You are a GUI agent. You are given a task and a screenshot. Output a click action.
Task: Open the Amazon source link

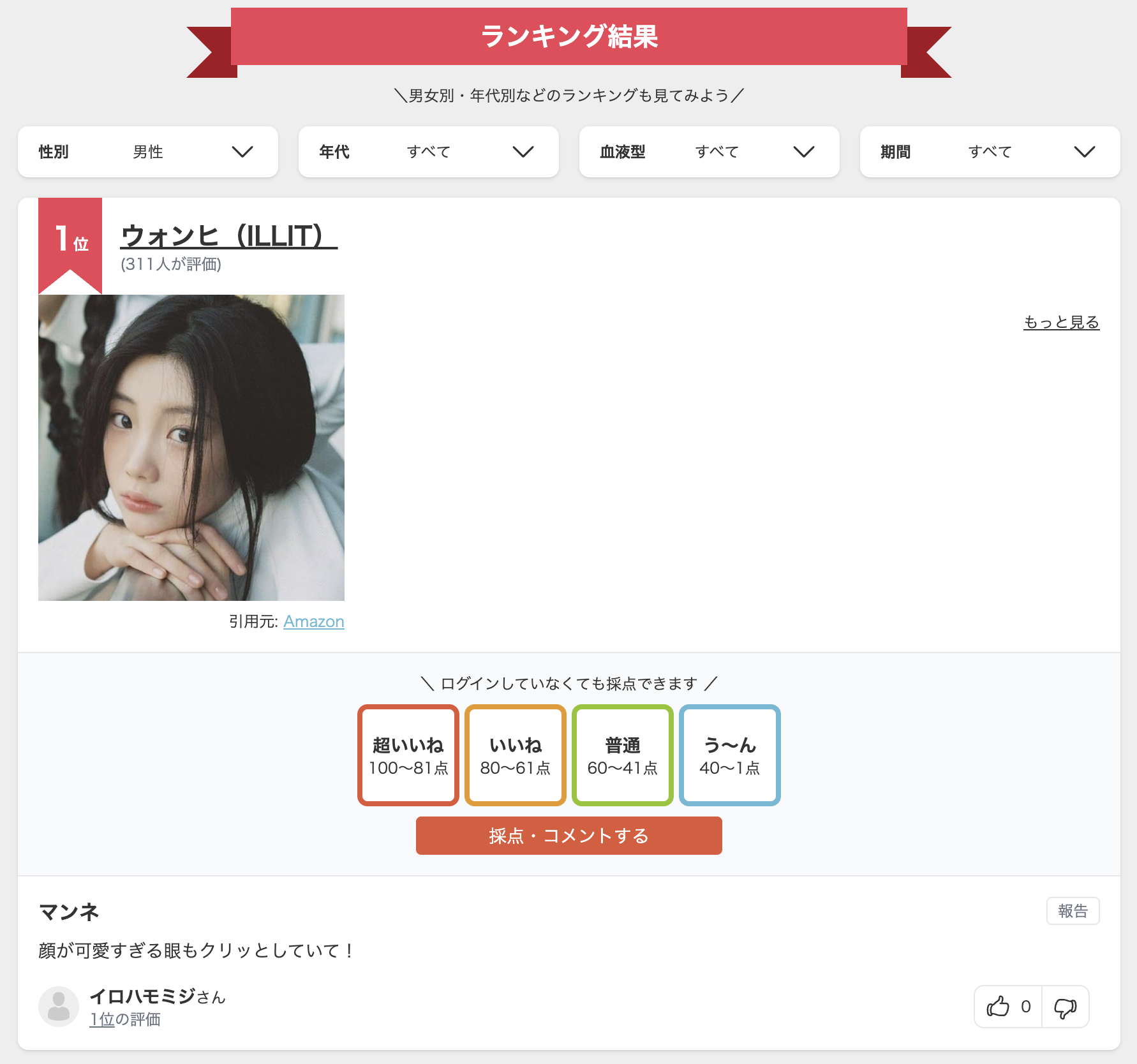(x=314, y=621)
